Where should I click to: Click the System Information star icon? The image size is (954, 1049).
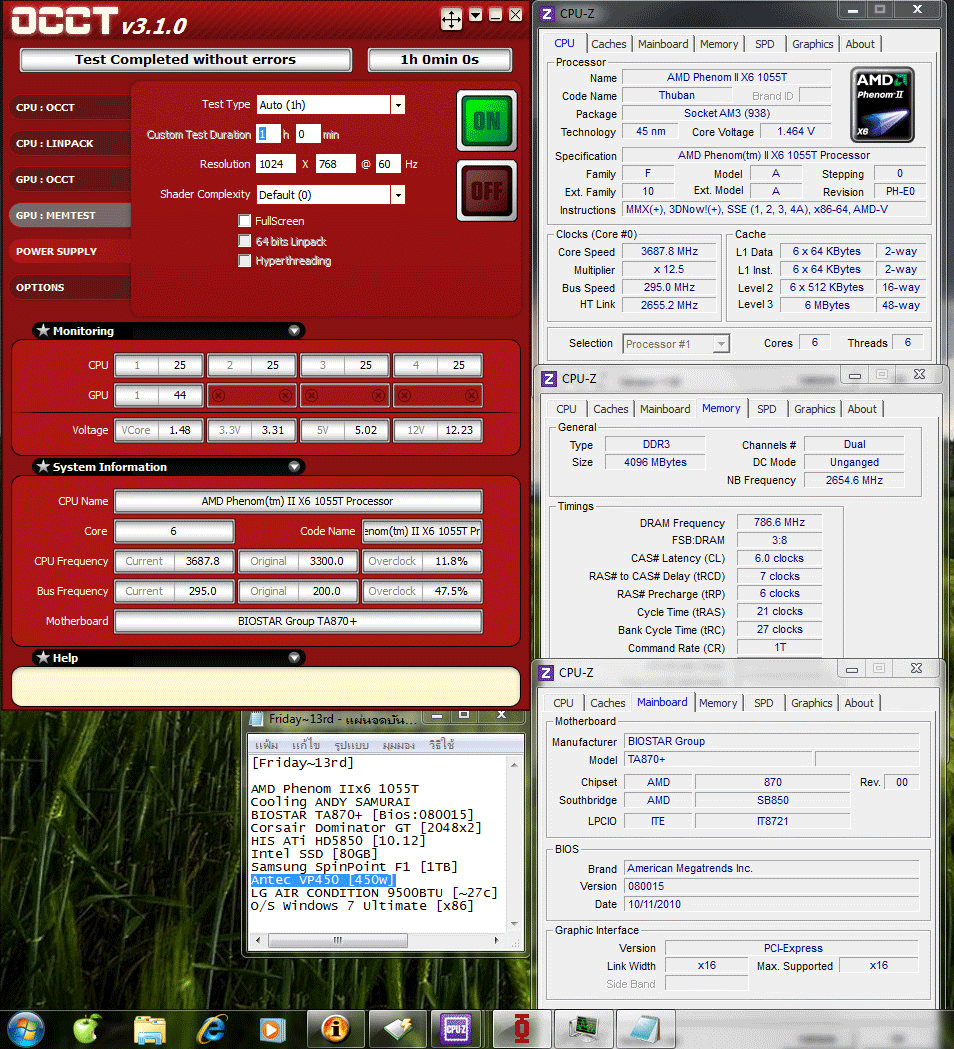(43, 466)
